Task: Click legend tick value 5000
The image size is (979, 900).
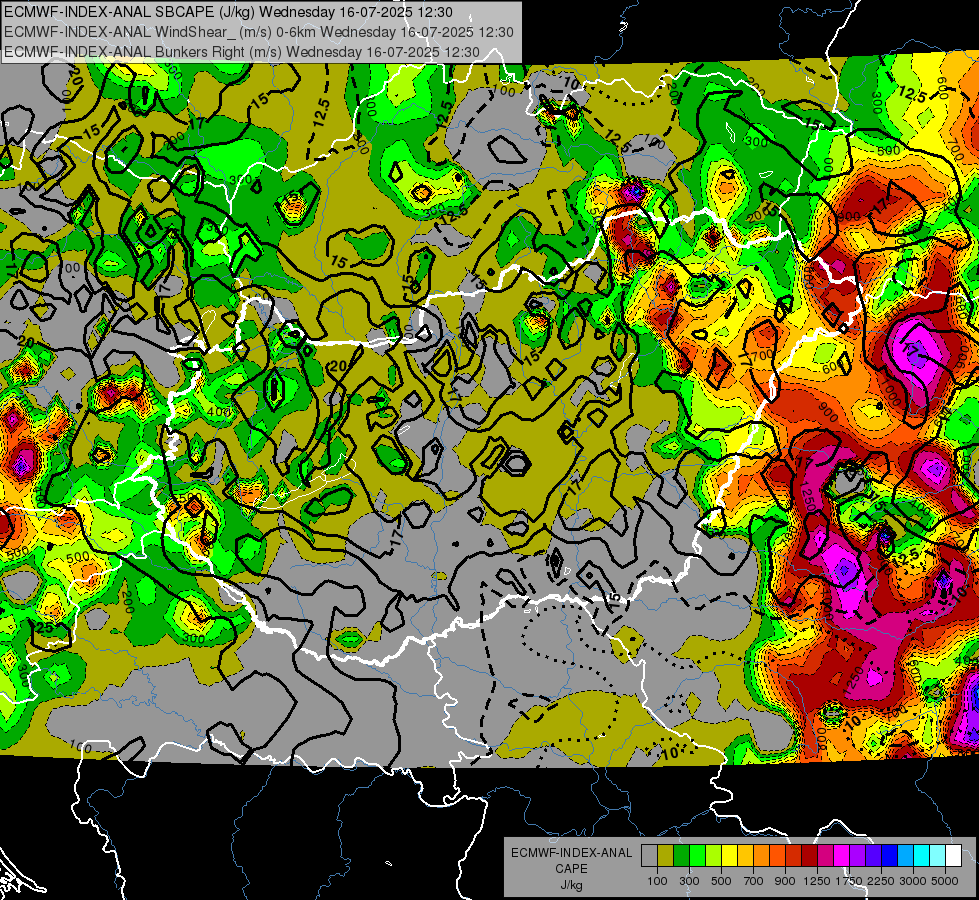Action: tap(945, 881)
